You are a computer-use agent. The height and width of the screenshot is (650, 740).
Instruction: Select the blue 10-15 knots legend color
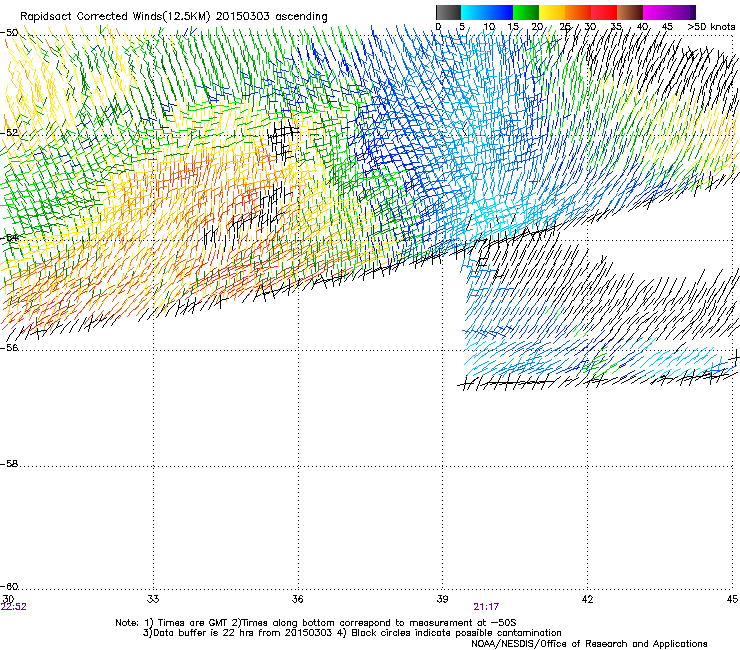tap(500, 12)
